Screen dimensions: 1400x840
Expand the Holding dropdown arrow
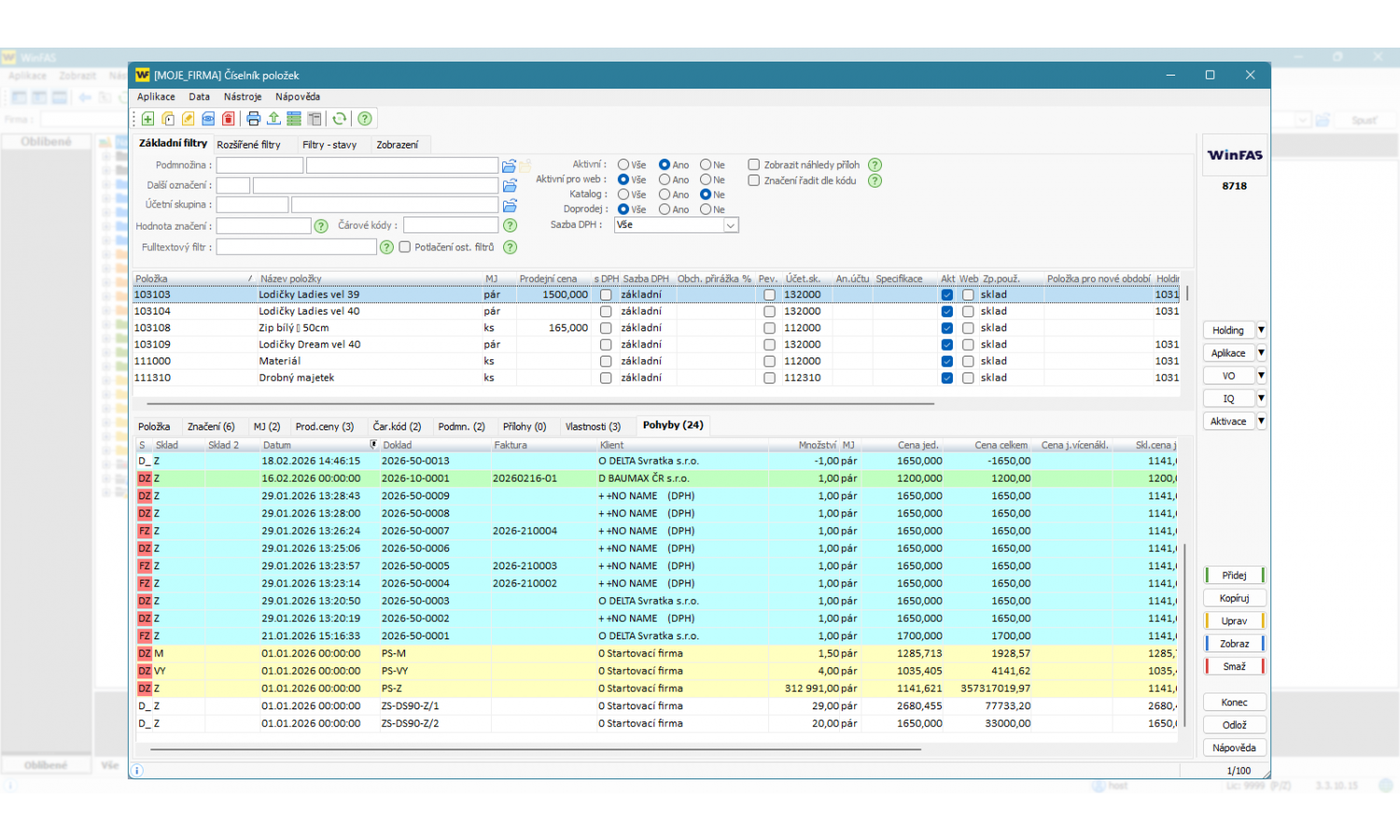click(x=1261, y=330)
